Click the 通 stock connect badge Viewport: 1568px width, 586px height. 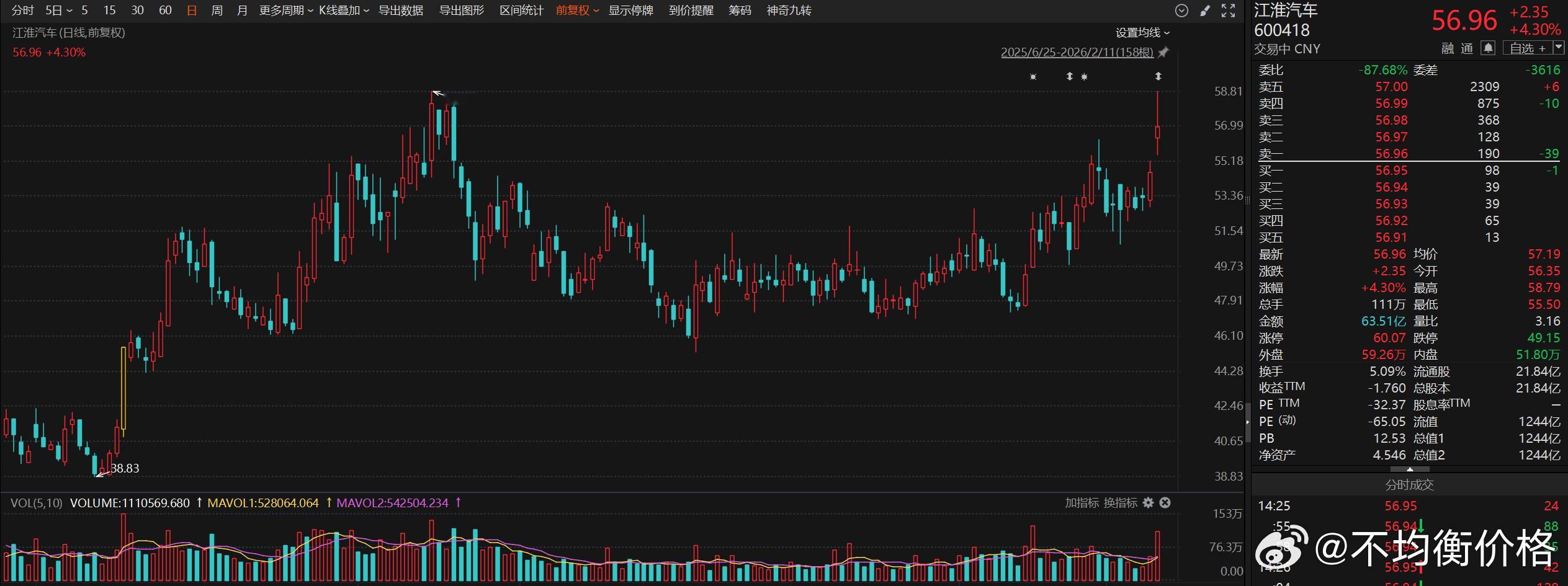1467,48
